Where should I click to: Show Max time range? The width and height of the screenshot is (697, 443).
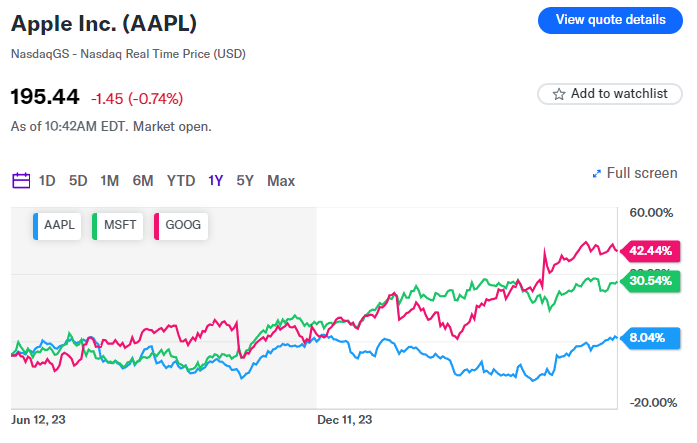click(281, 181)
